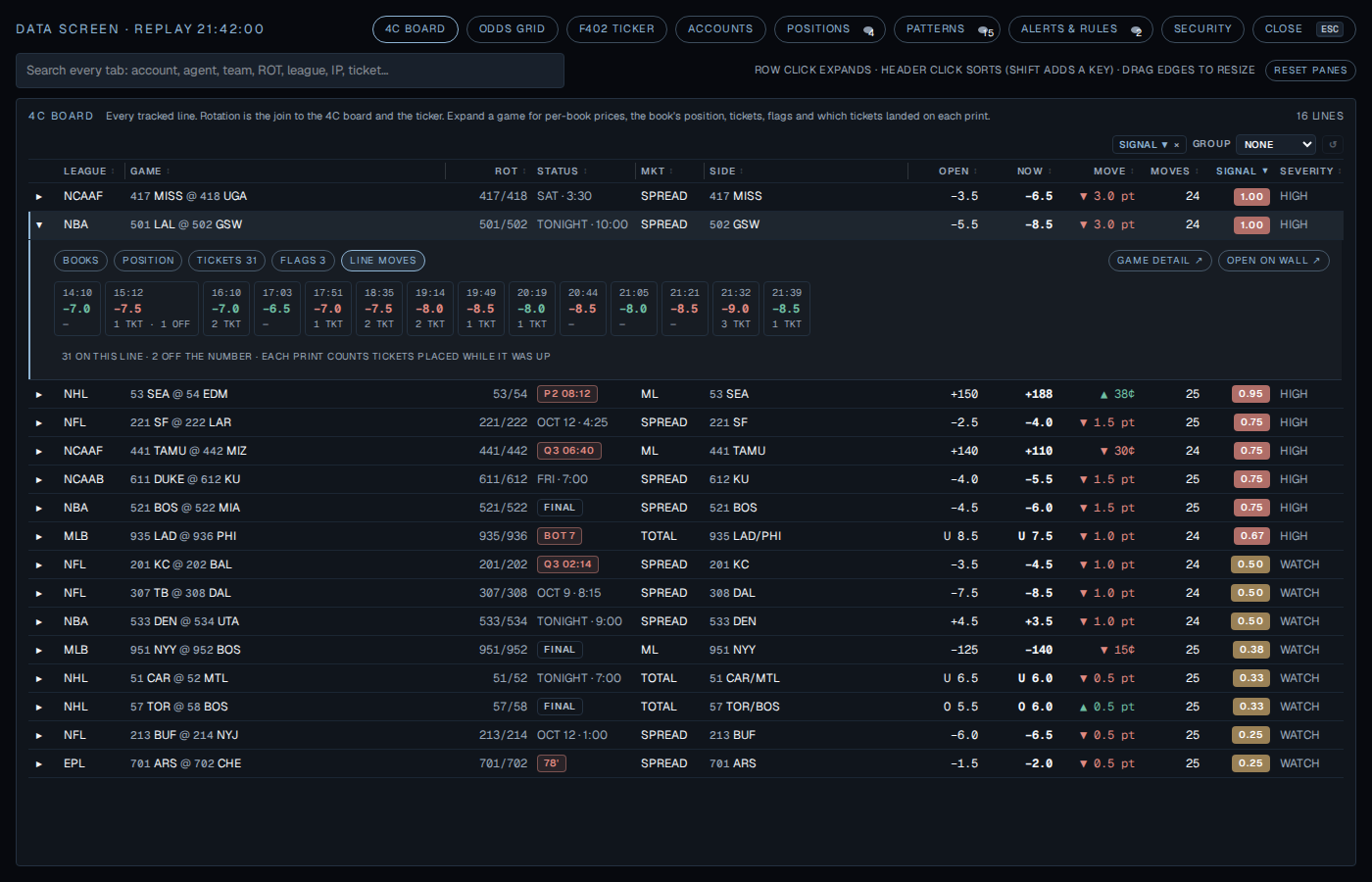Open the GROUP dropdown set to NONE
The height and width of the screenshot is (882, 1372).
pyautogui.click(x=1277, y=145)
